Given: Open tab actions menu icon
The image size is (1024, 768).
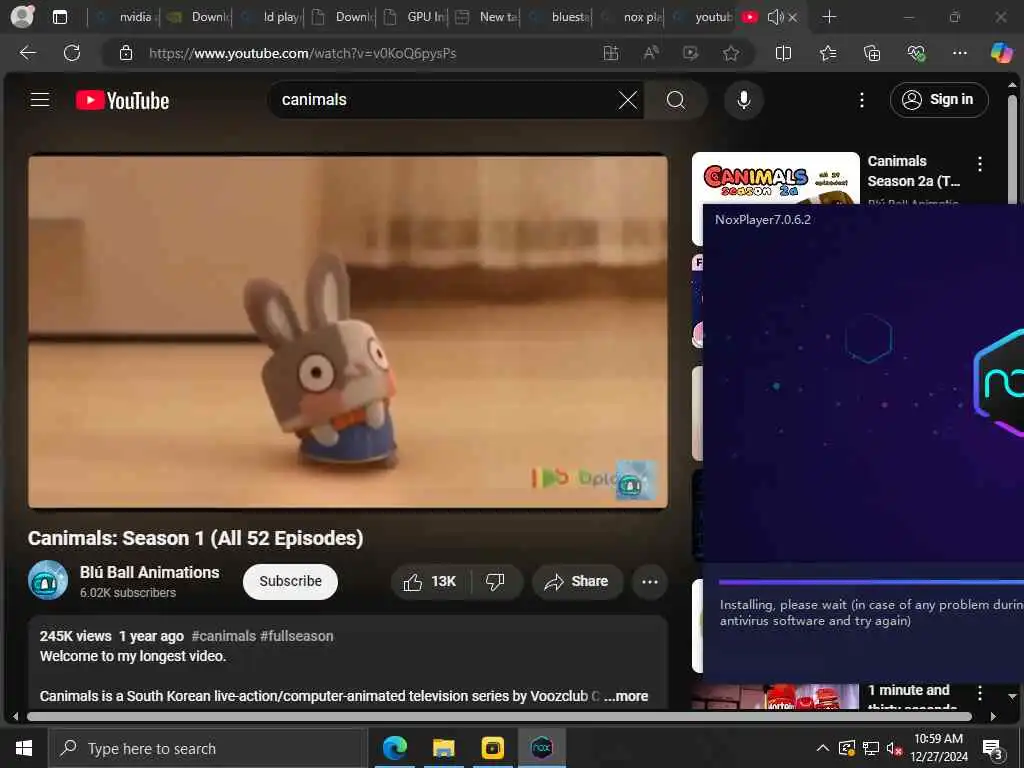Looking at the screenshot, I should [x=59, y=17].
